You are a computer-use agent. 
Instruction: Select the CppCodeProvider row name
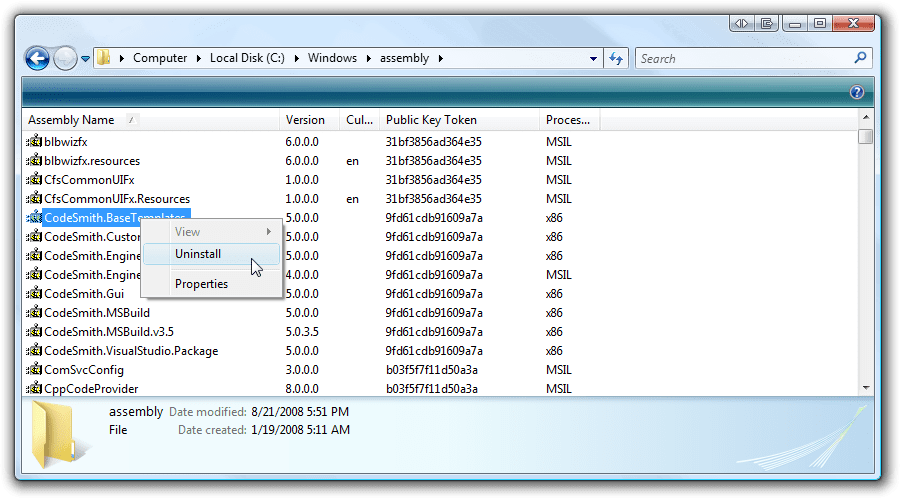[x=91, y=389]
